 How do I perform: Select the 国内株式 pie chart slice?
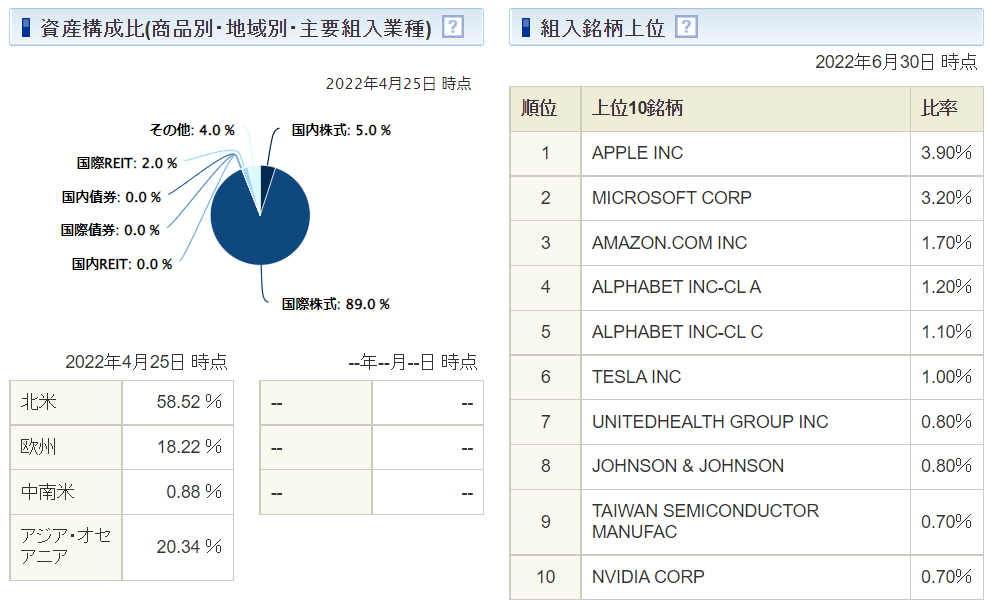tap(266, 180)
